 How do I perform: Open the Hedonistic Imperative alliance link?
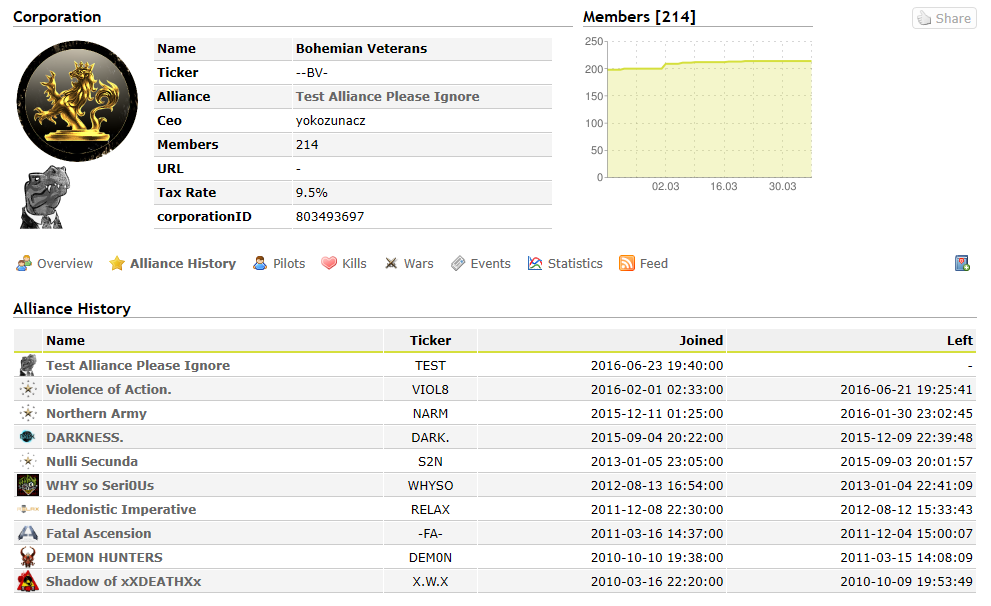click(121, 510)
